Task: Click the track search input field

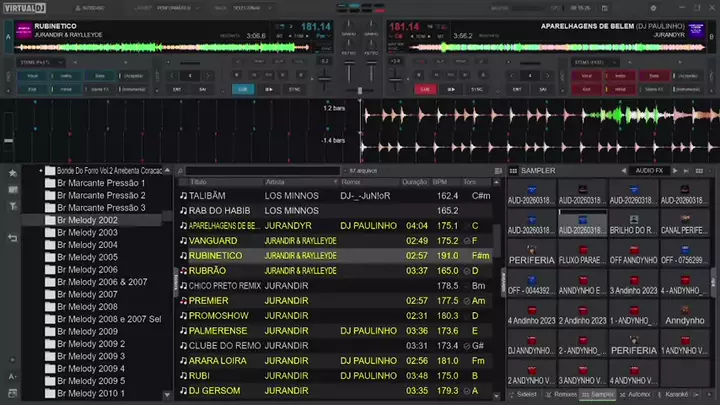Action: point(263,171)
